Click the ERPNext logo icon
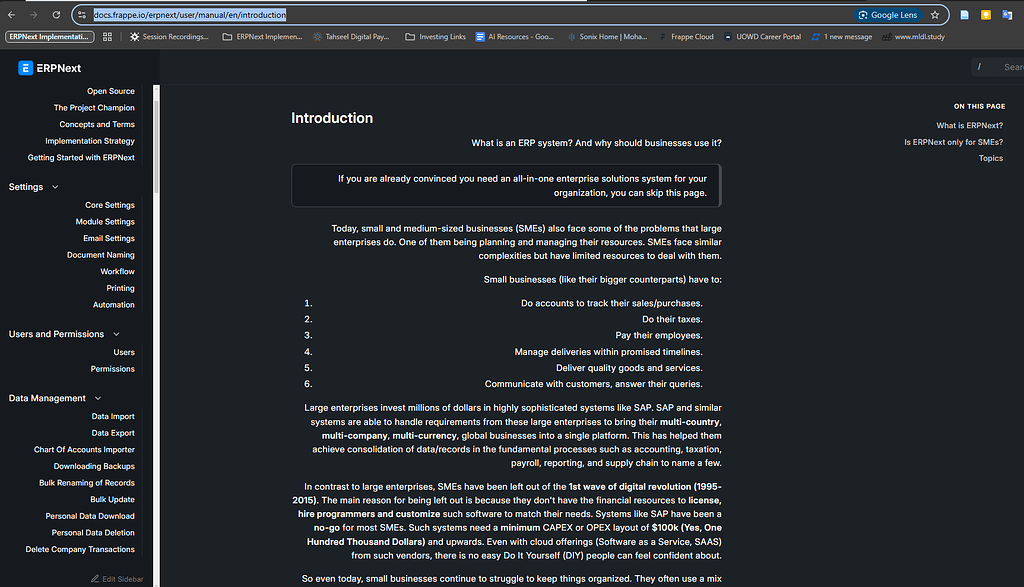 click(x=26, y=68)
